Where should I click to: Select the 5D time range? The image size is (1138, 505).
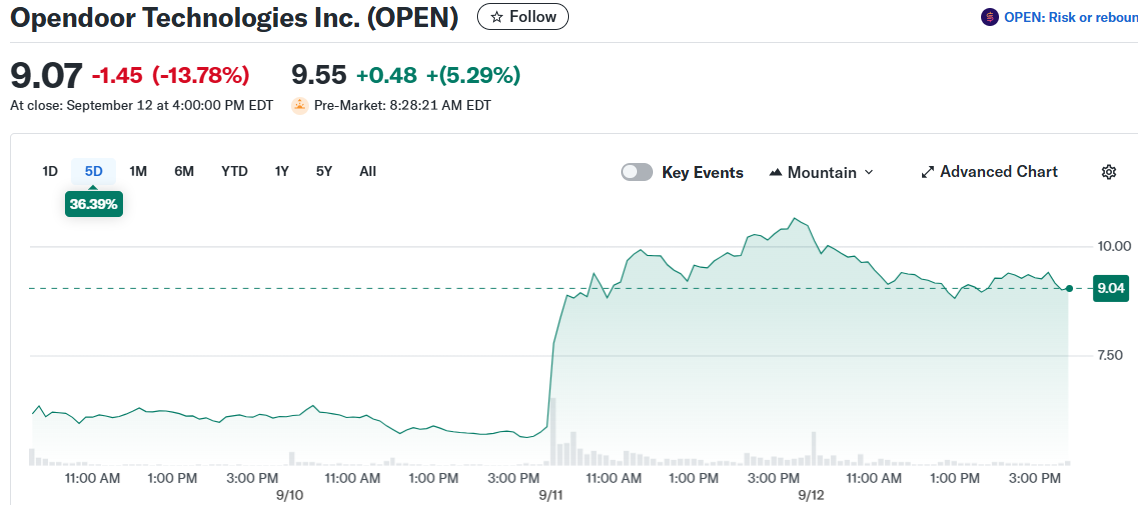pyautogui.click(x=94, y=171)
